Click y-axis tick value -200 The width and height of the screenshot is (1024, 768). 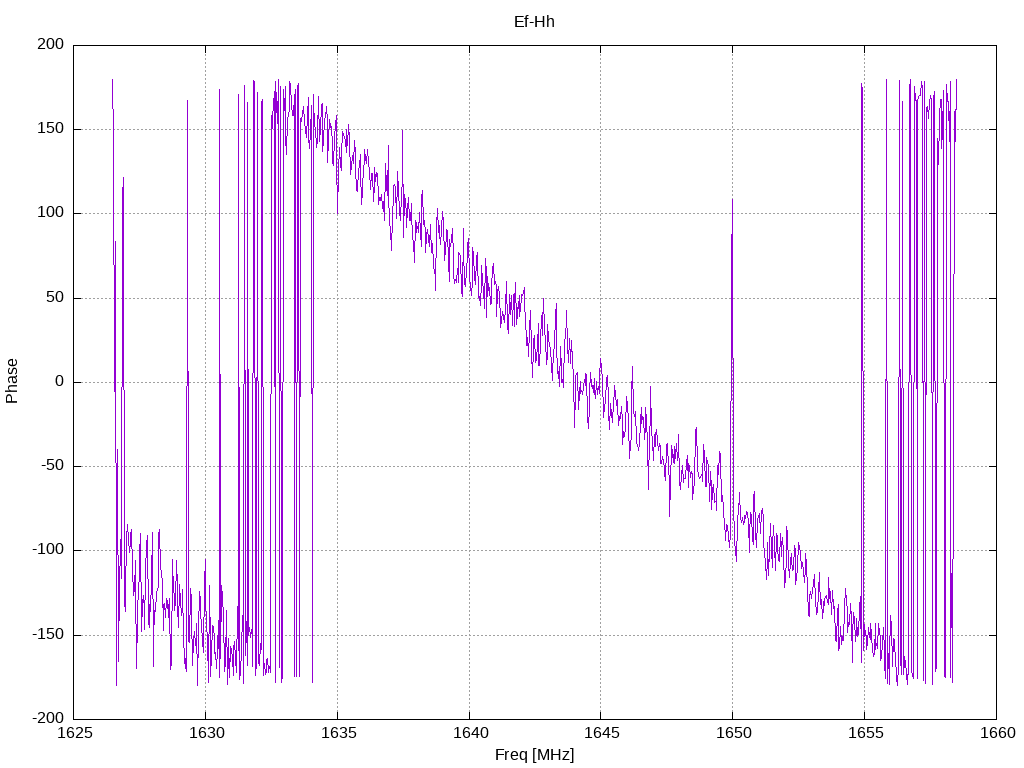[48, 718]
